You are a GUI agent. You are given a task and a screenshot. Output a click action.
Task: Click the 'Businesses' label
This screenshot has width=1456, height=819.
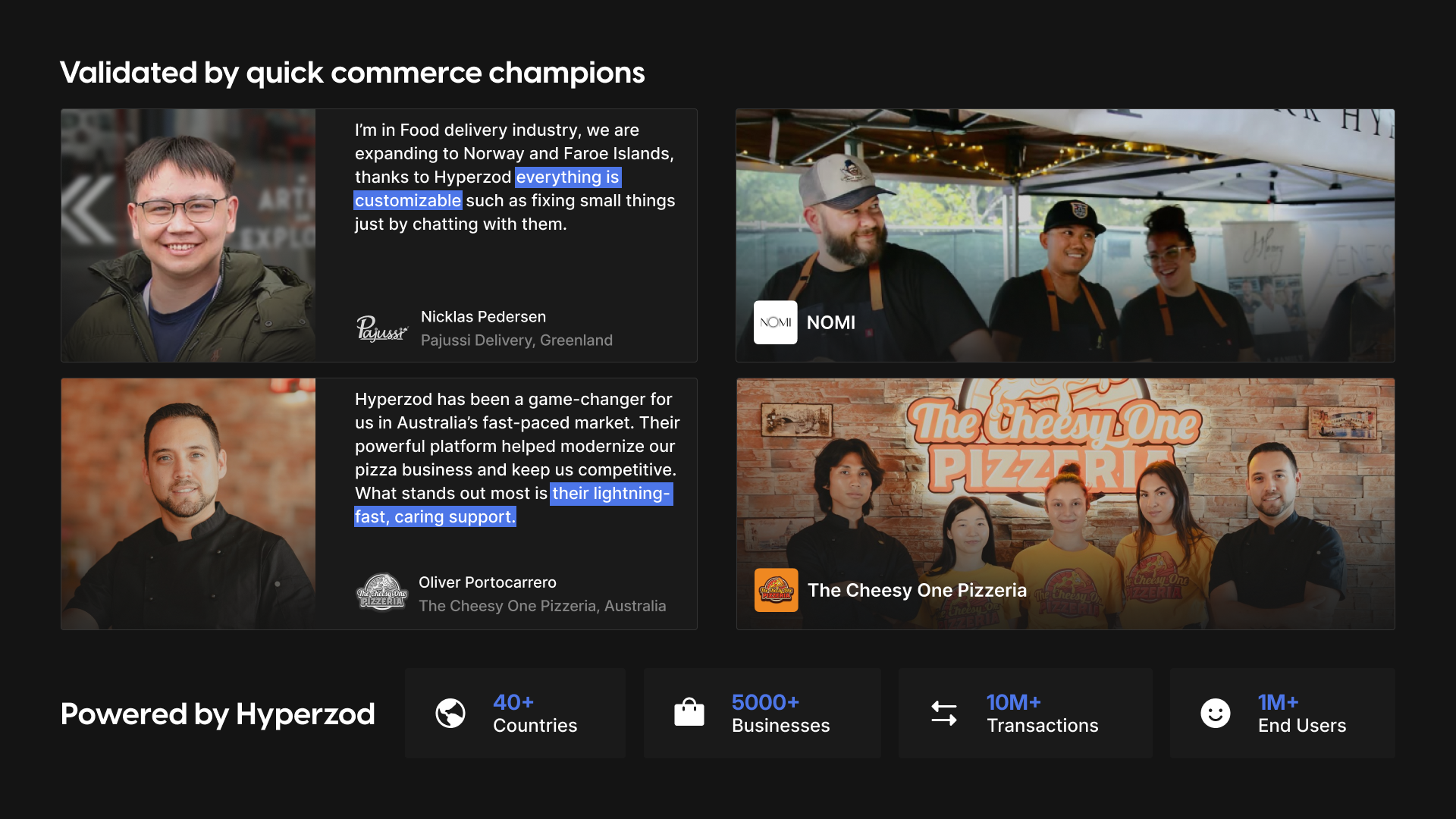point(781,725)
